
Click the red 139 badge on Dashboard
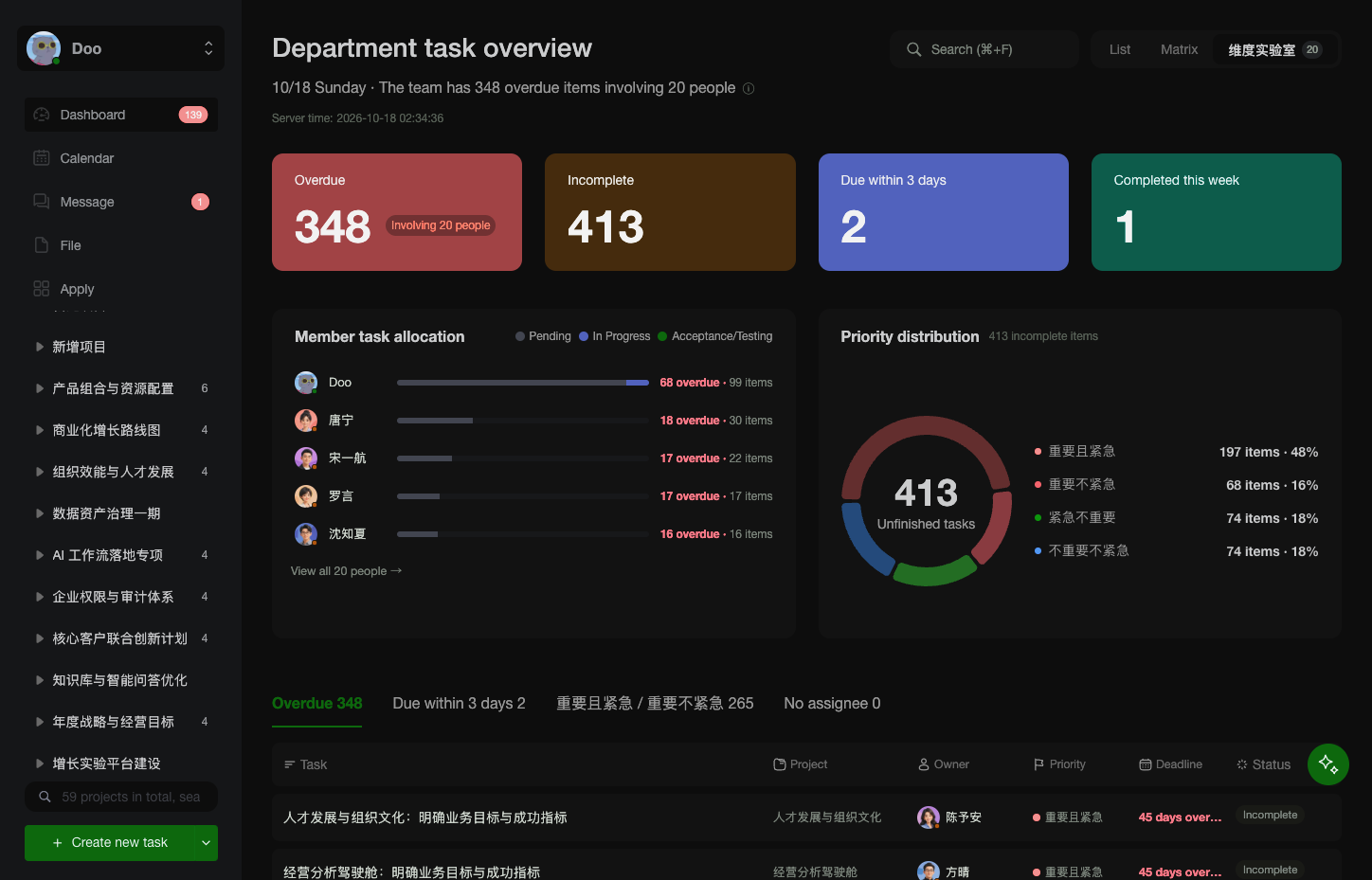193,115
